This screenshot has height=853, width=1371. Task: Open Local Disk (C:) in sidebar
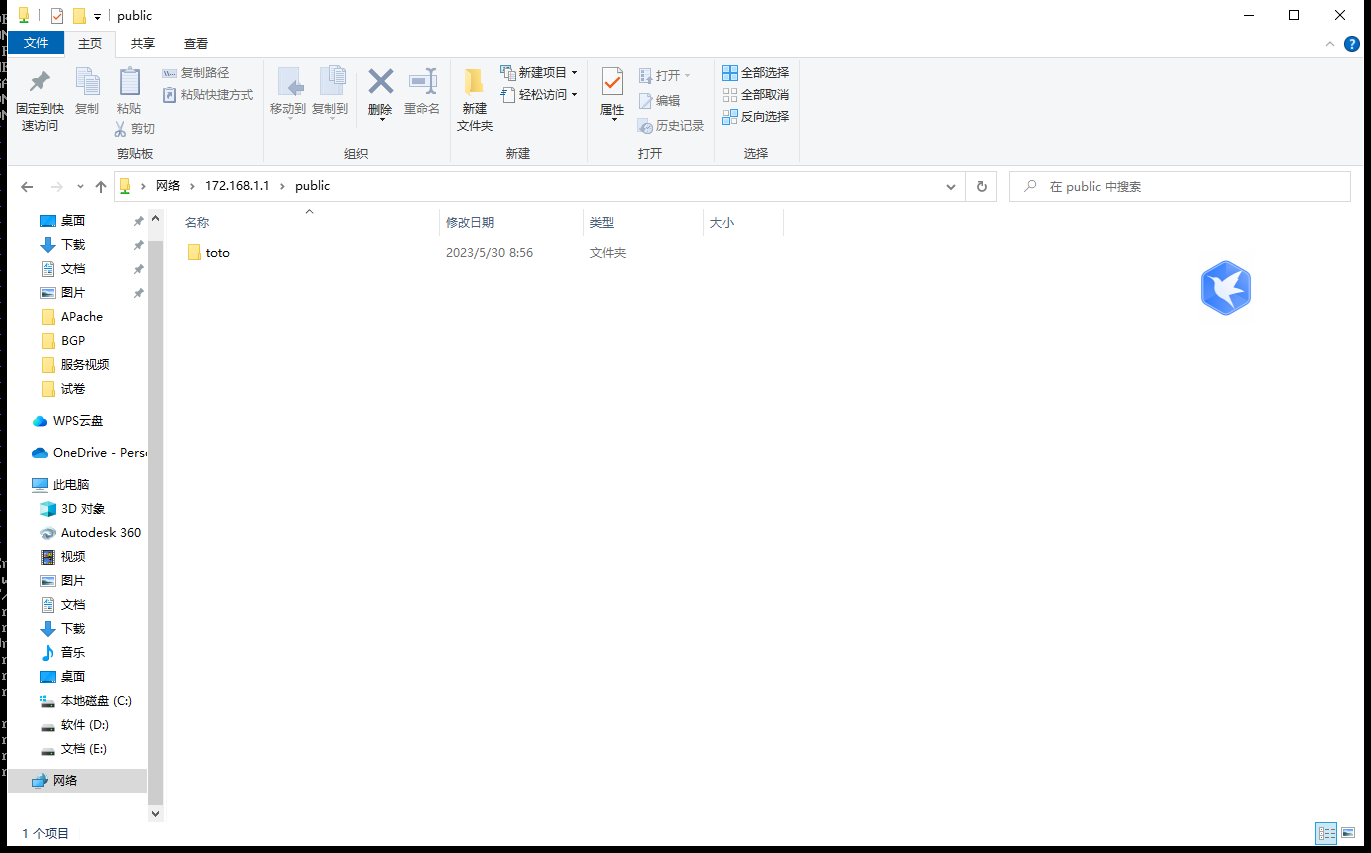pos(95,701)
